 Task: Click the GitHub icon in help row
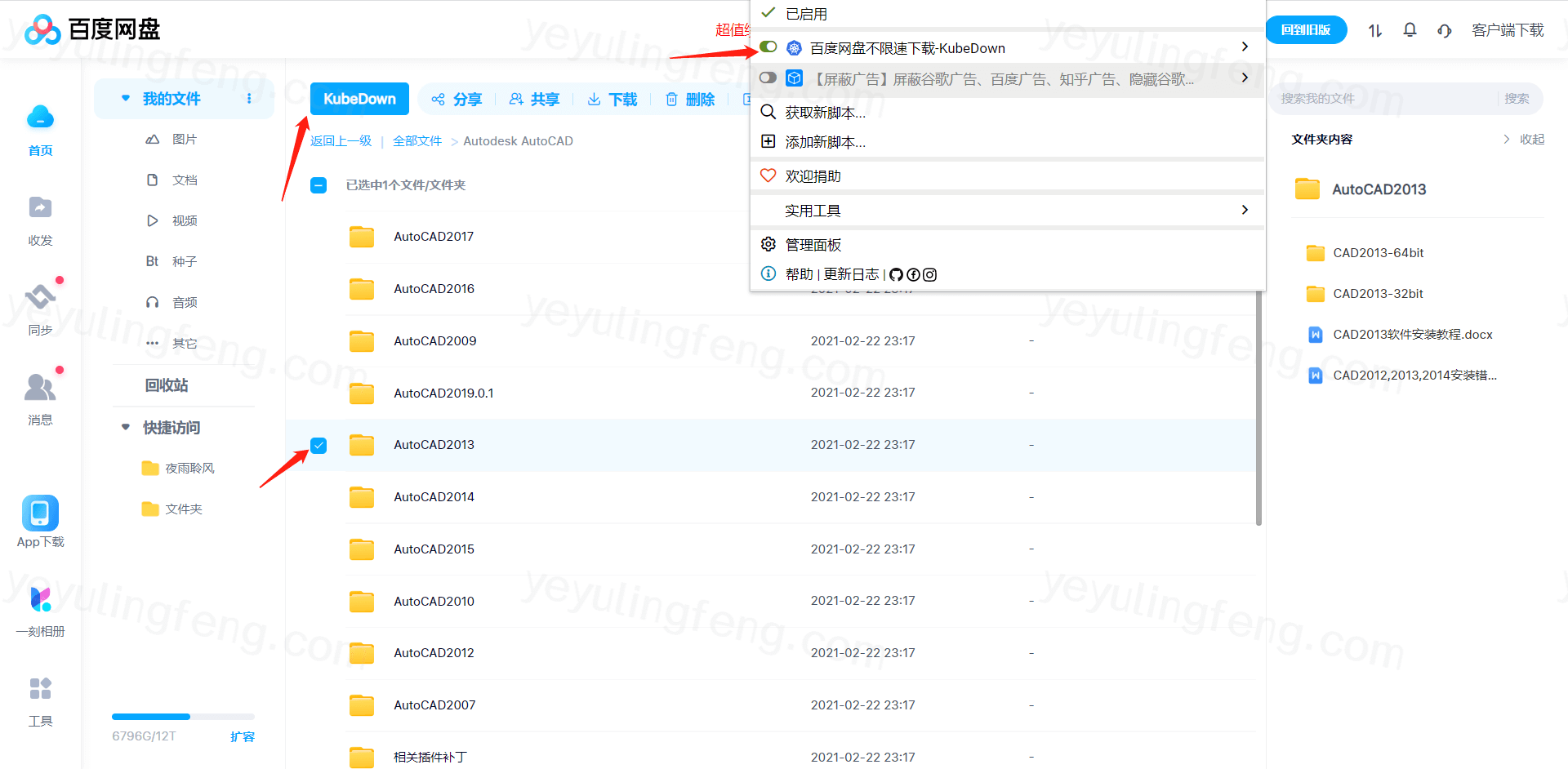(896, 275)
